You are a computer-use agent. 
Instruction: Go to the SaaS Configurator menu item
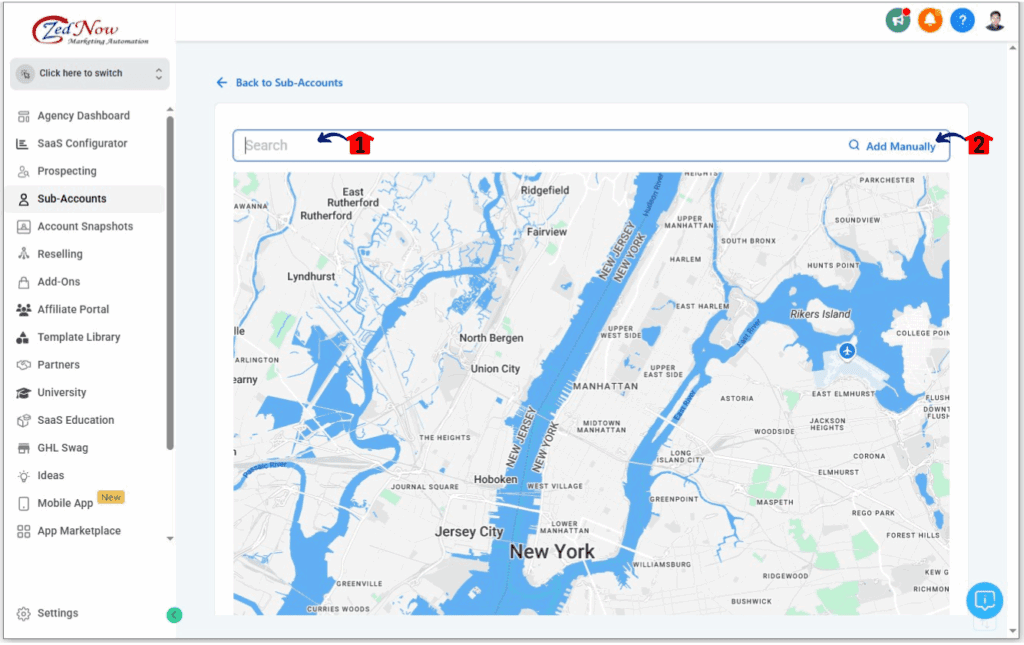tap(82, 144)
